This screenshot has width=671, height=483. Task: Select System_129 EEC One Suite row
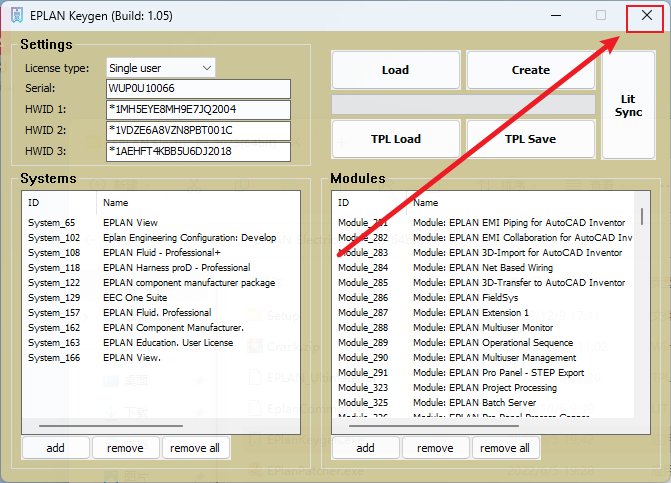coord(160,297)
